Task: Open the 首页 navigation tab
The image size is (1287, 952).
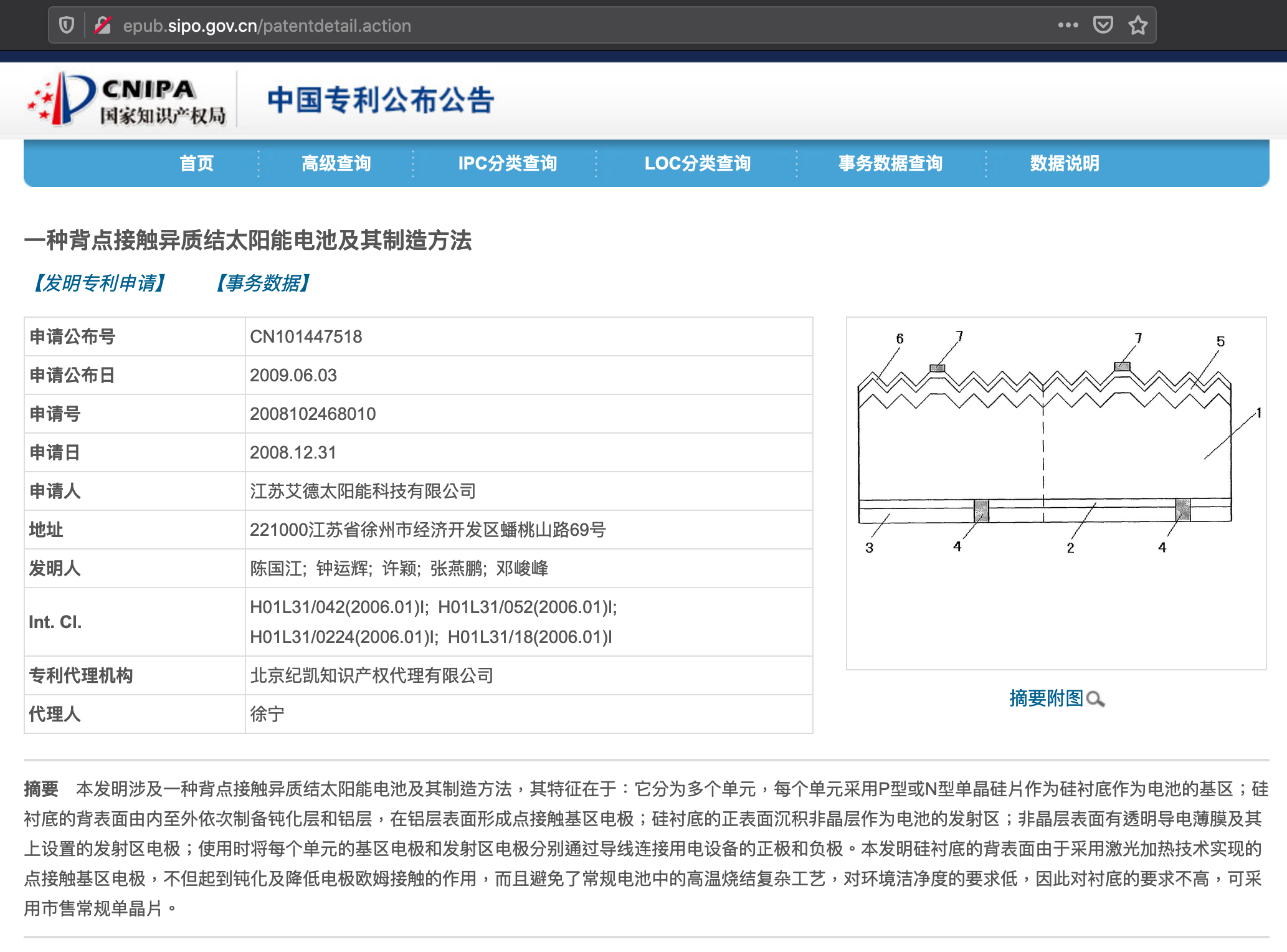Action: click(196, 163)
